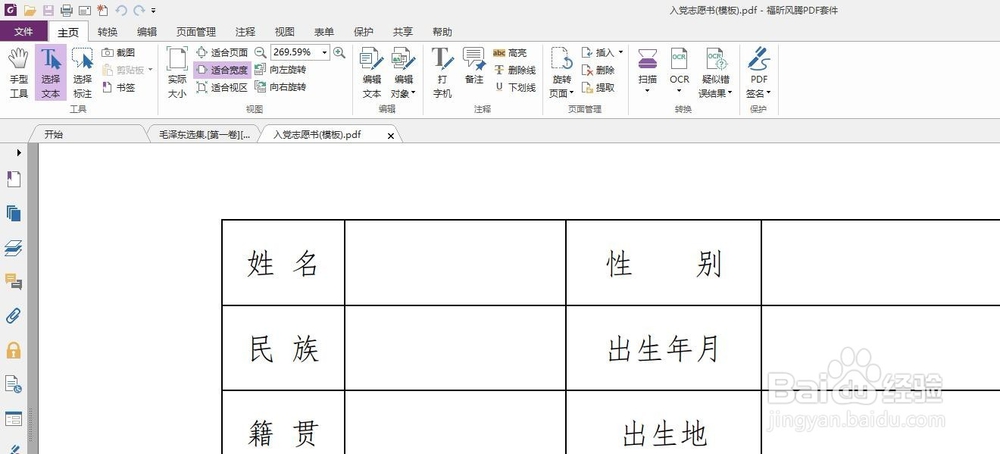Open the Layers panel in left sidebar
The height and width of the screenshot is (454, 1000).
(13, 248)
